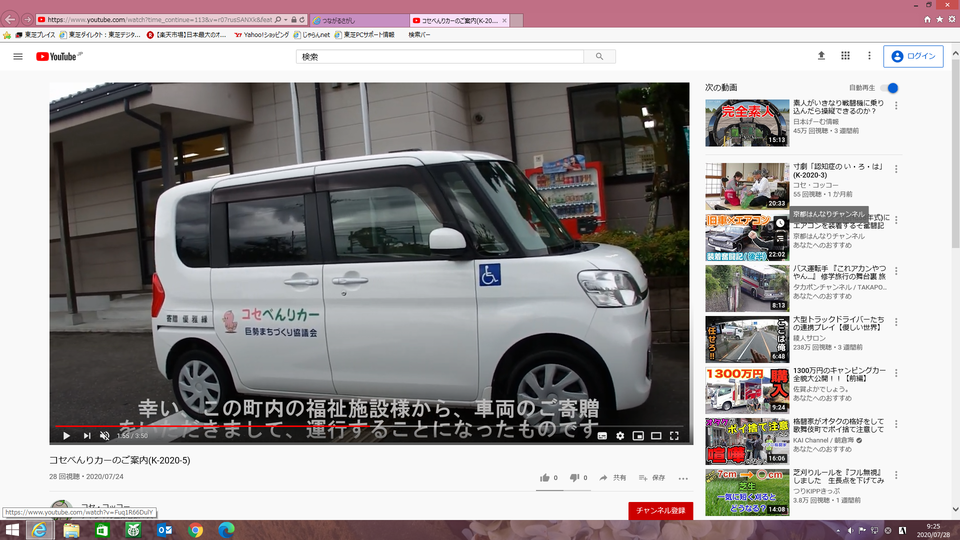This screenshot has height=540, width=960.
Task: Share the video via 共有
Action: (x=613, y=478)
